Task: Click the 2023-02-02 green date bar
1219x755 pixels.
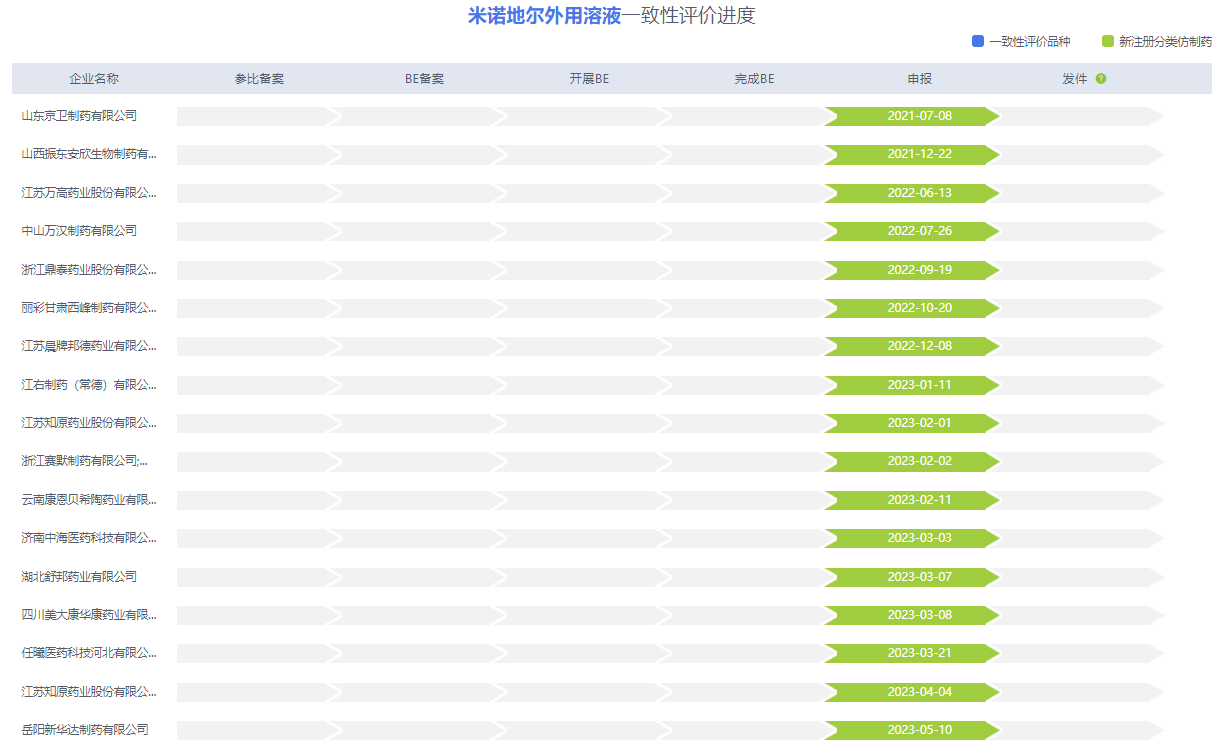Action: [x=912, y=461]
